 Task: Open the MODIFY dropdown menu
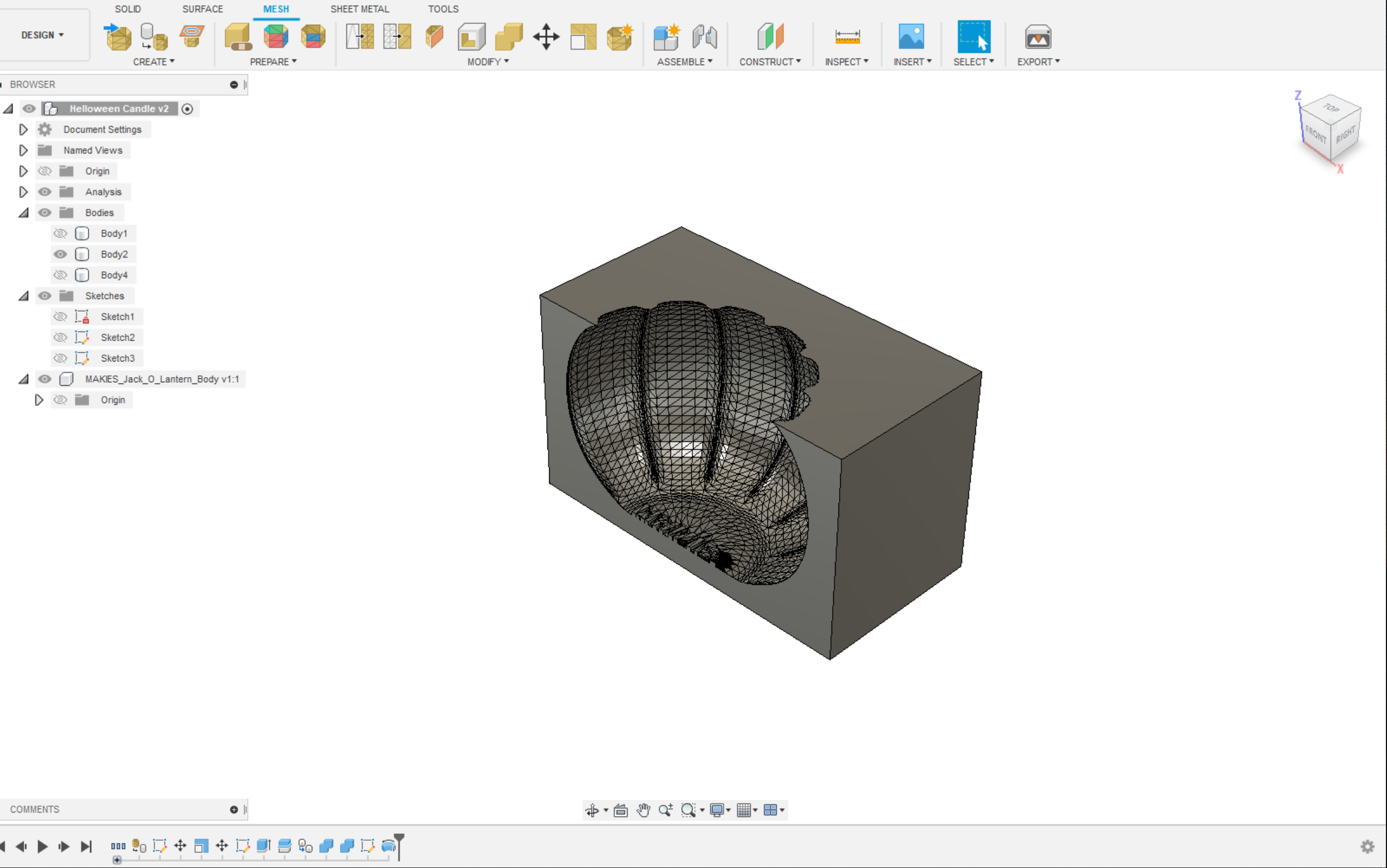click(x=488, y=62)
